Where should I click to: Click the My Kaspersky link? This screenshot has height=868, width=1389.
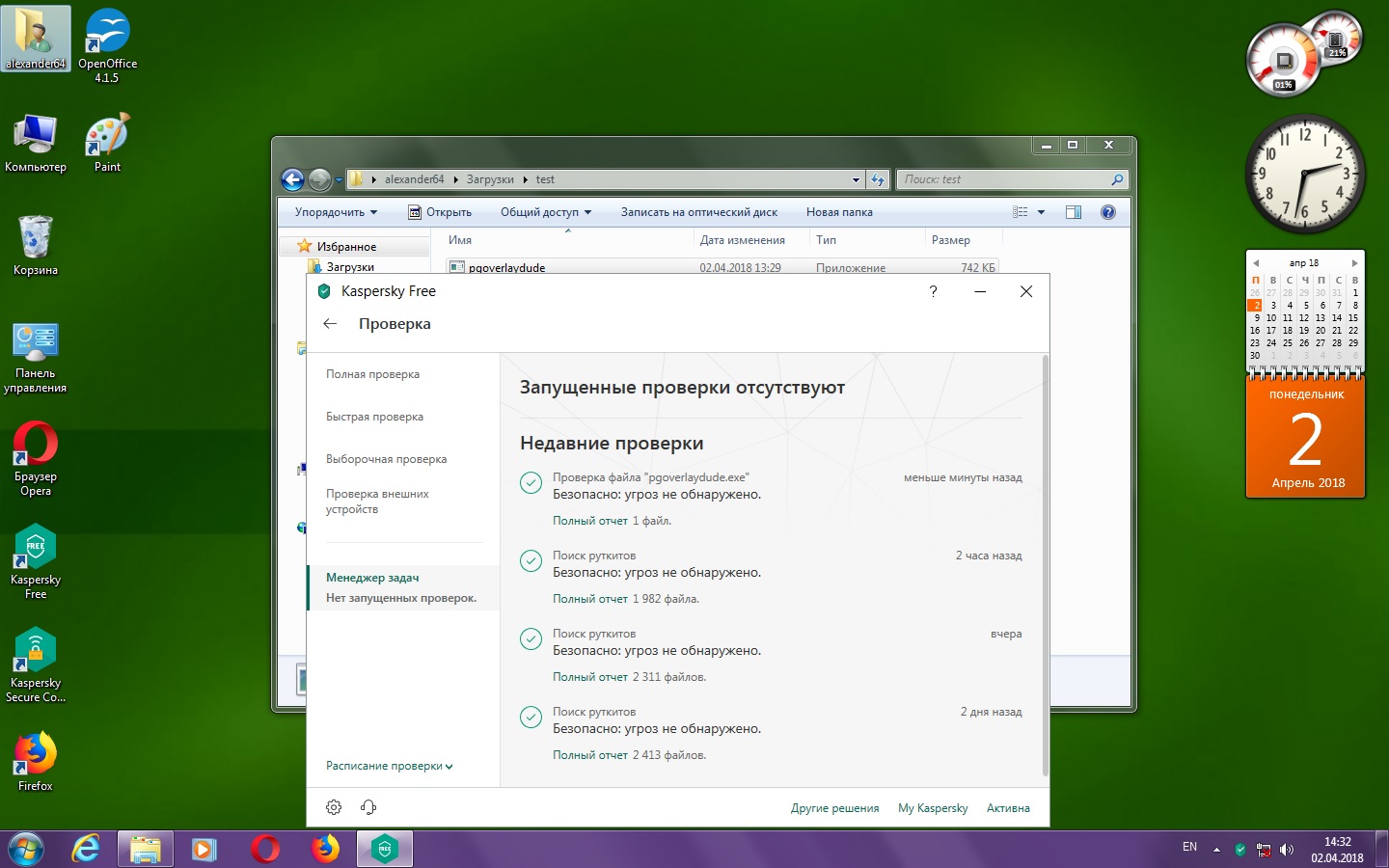(x=933, y=808)
